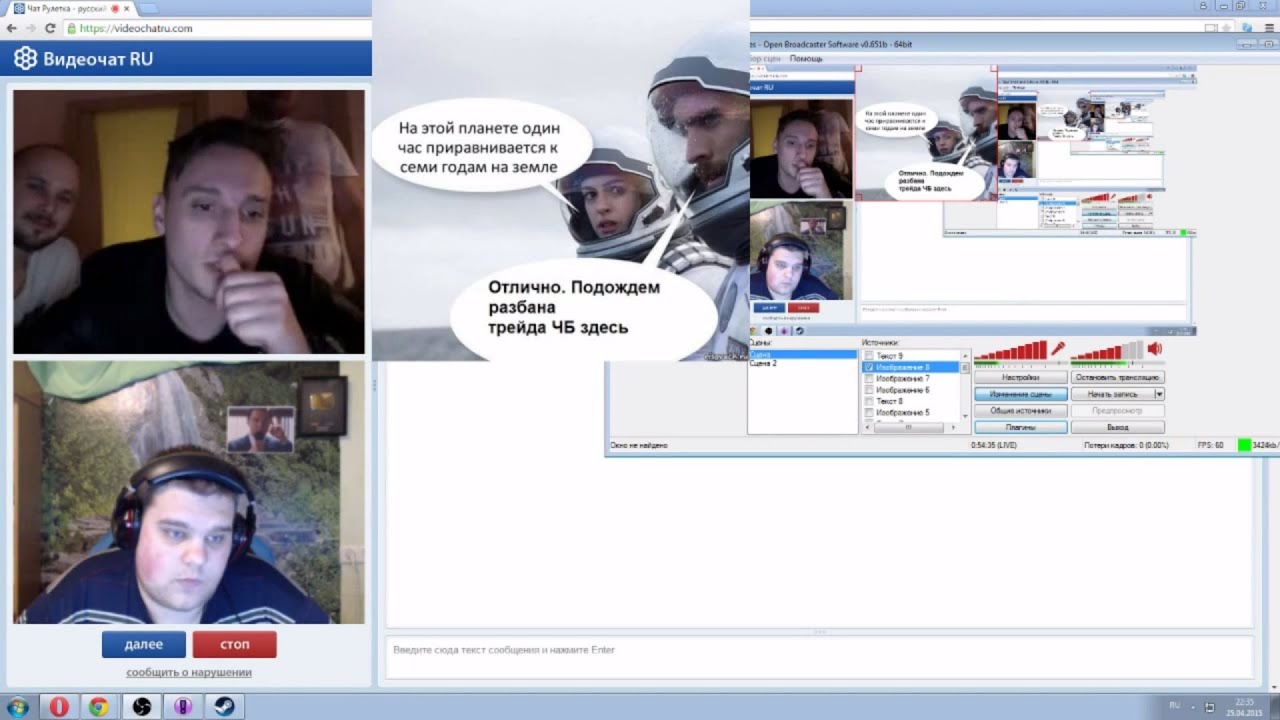
Task: Click the сообщить о нарушении link
Action: pyautogui.click(x=189, y=672)
